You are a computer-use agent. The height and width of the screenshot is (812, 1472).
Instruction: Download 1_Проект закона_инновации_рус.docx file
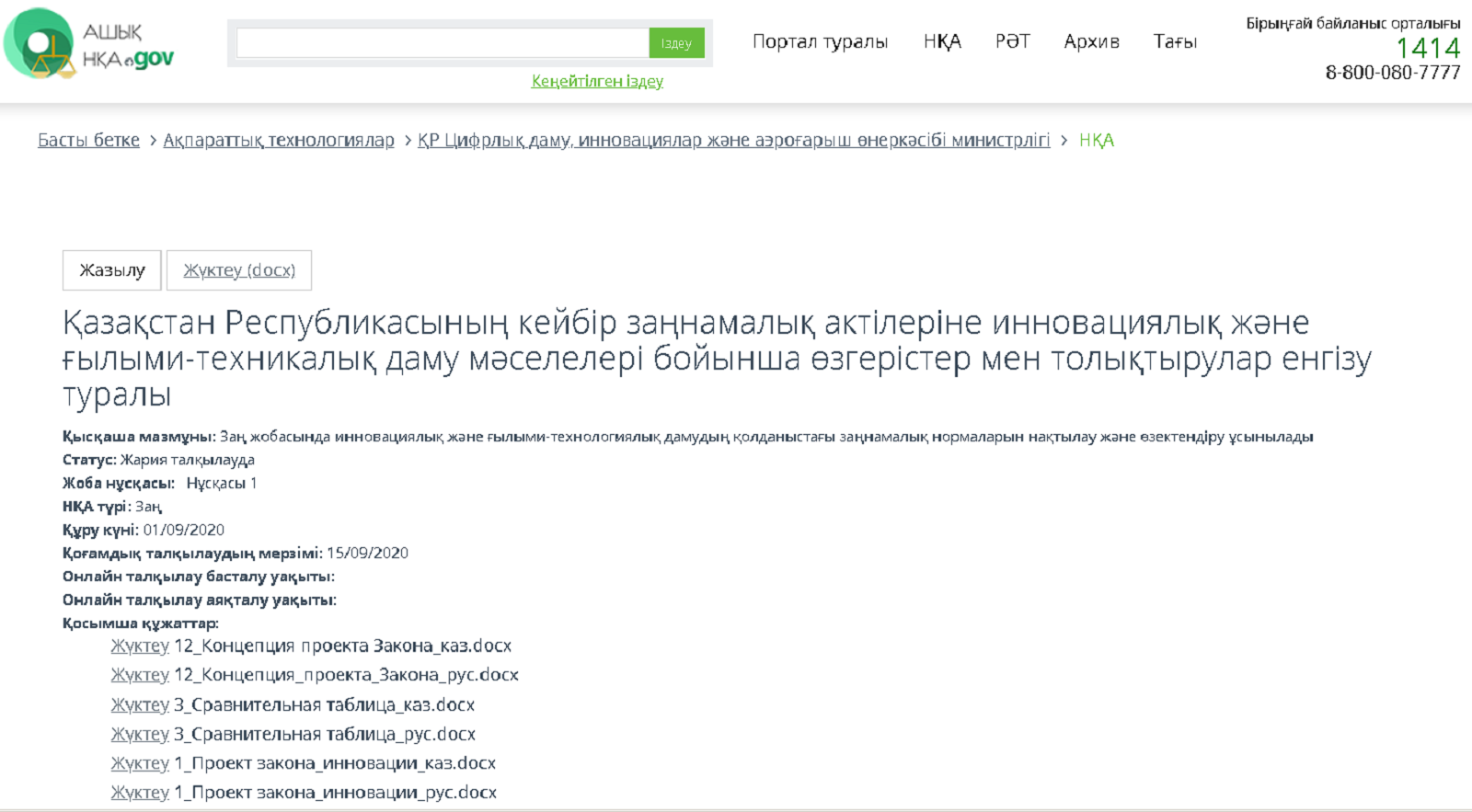click(140, 793)
